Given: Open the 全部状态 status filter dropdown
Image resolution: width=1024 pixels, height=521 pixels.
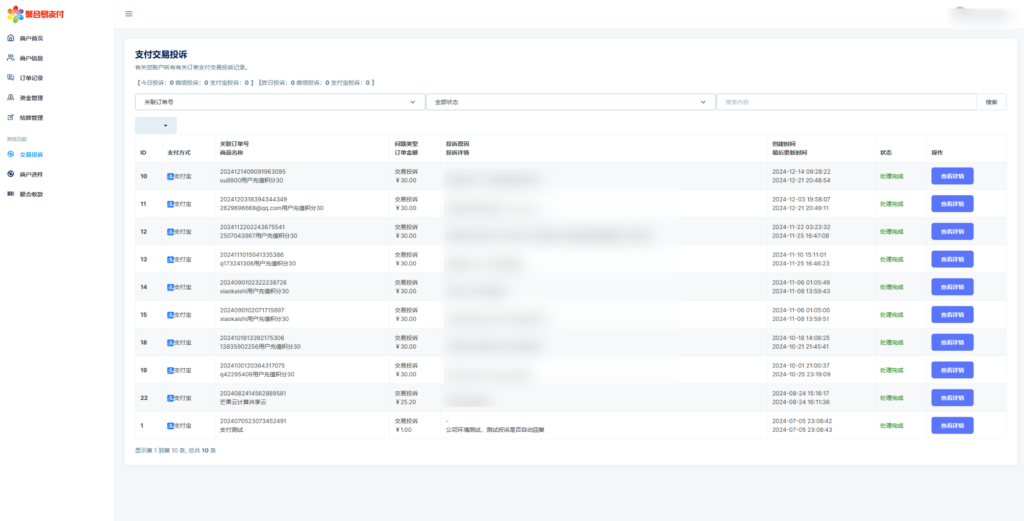Looking at the screenshot, I should [569, 102].
